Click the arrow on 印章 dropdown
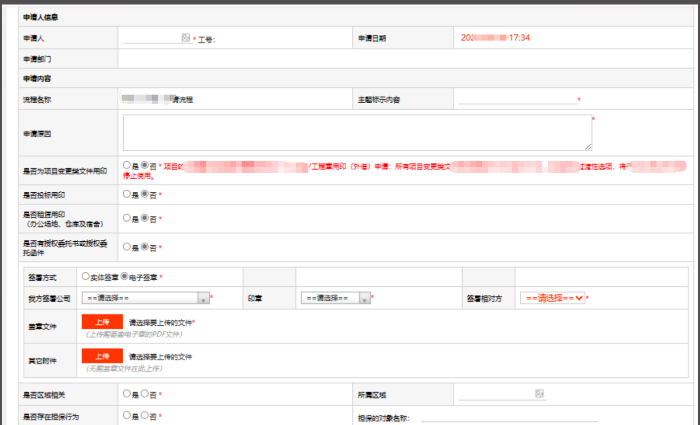 point(364,298)
